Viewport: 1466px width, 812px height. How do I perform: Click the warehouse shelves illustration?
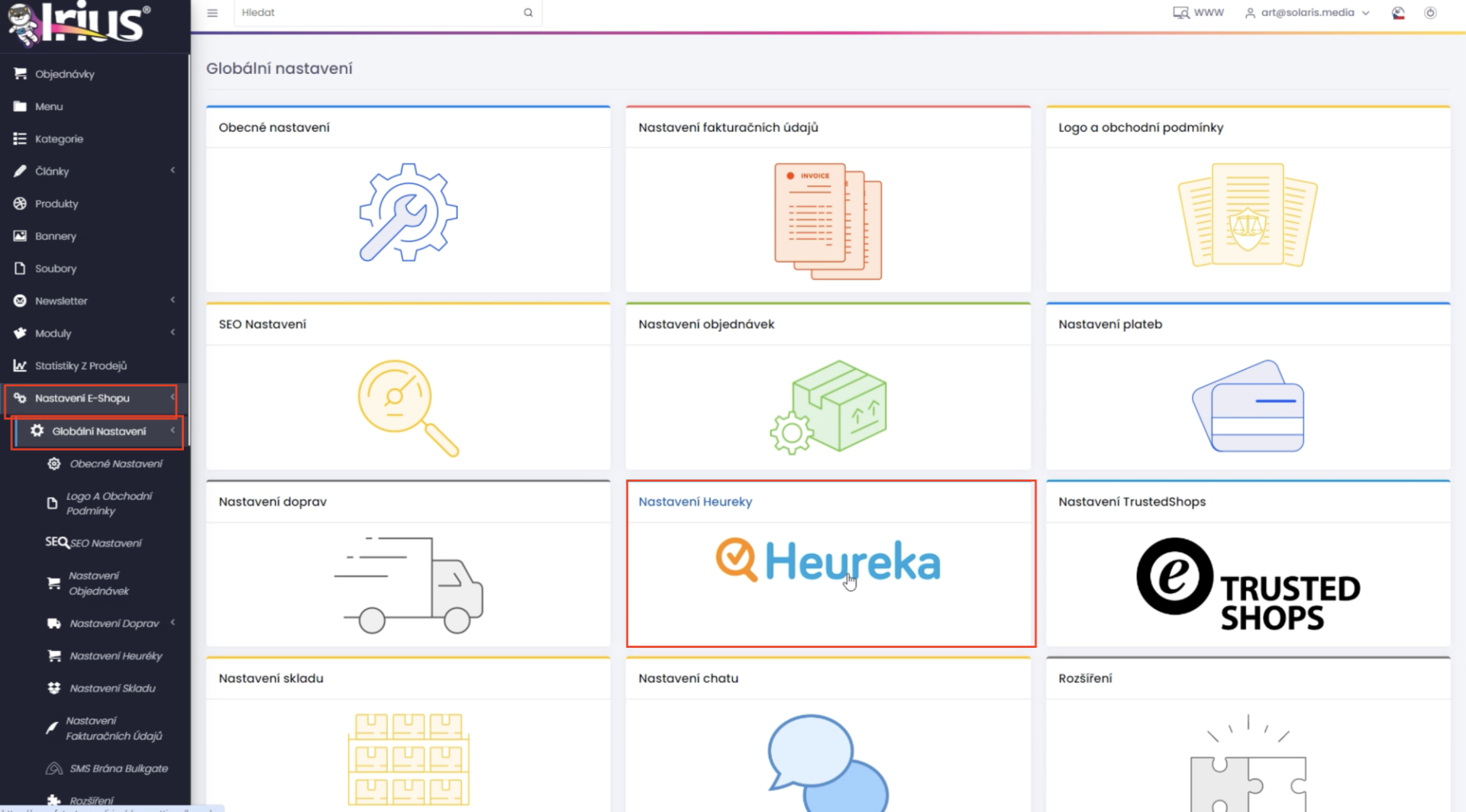click(408, 759)
